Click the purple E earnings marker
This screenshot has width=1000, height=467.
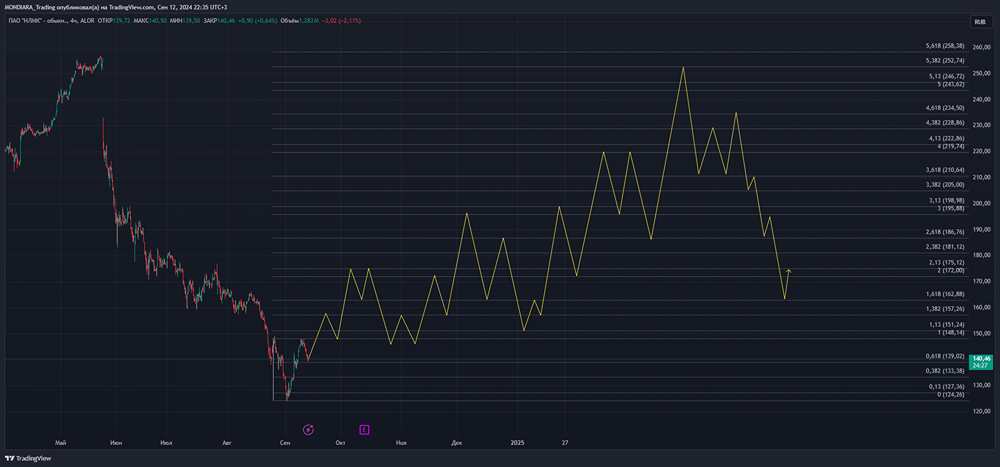(x=364, y=429)
